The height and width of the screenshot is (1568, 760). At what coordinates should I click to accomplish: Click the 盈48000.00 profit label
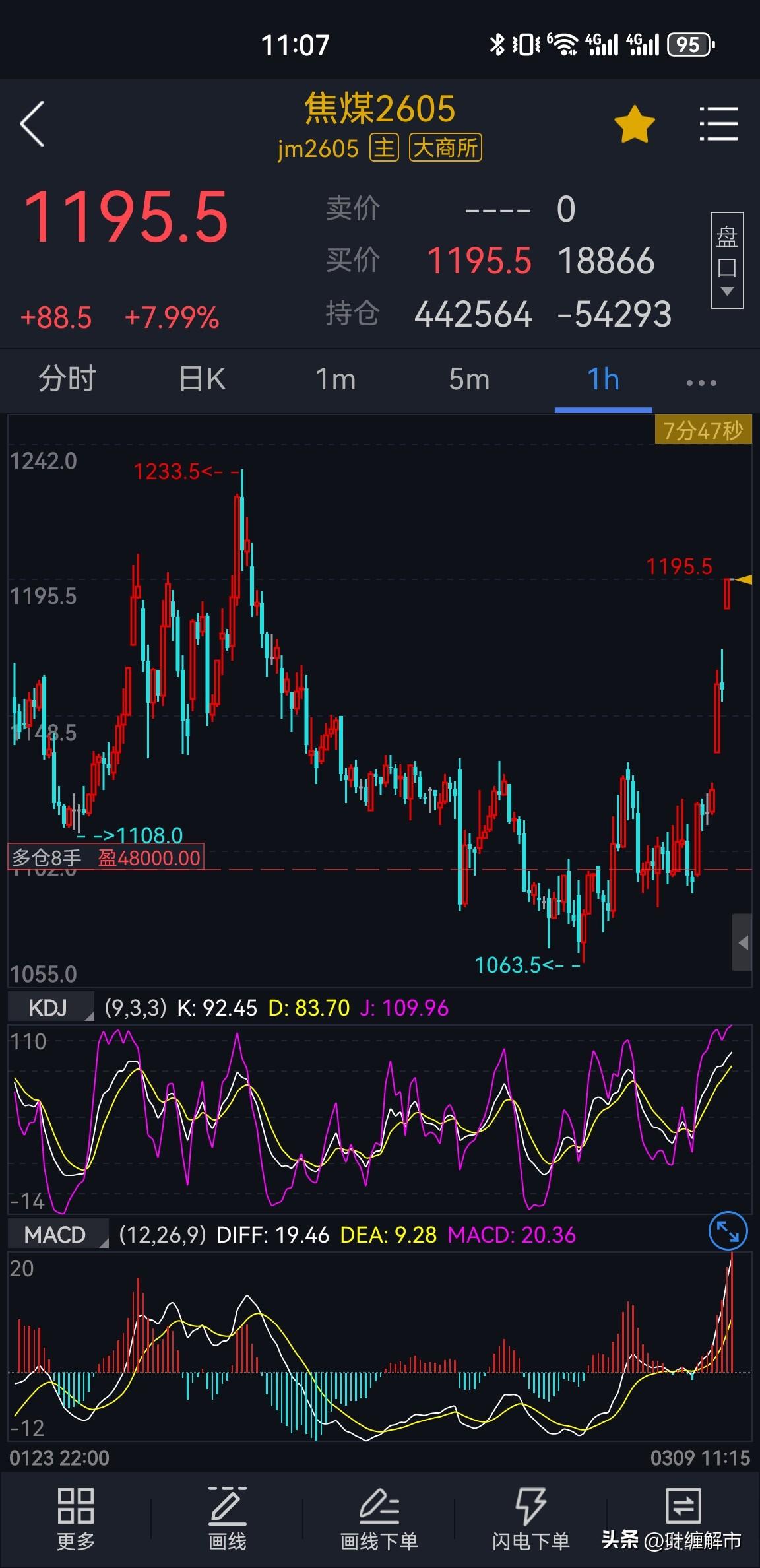(149, 857)
